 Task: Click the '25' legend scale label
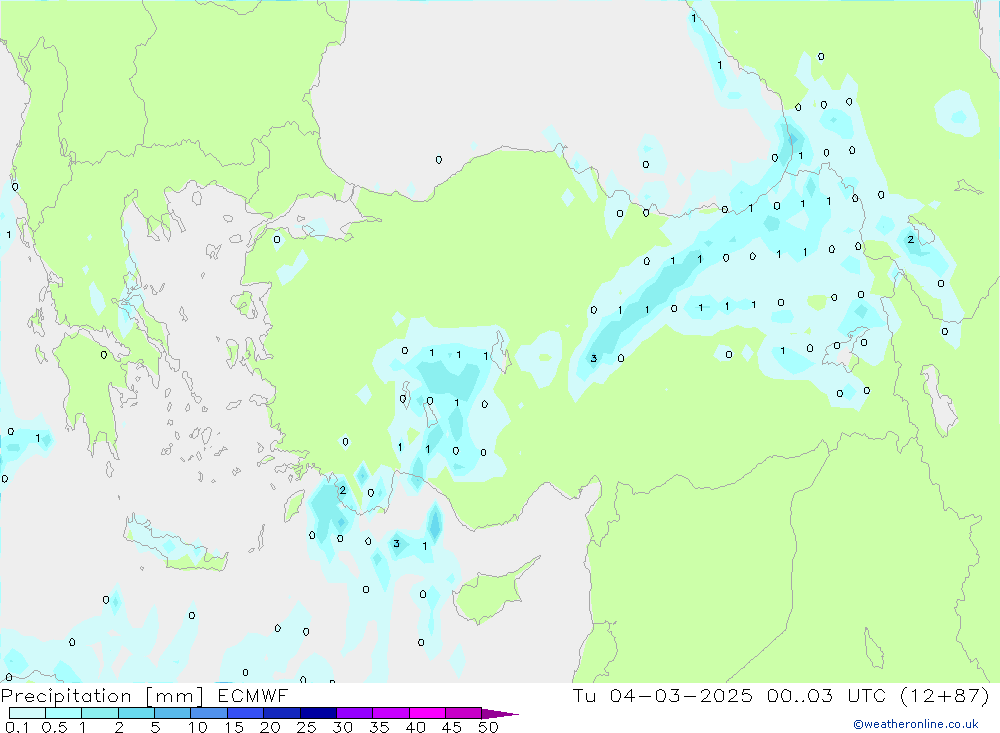click(306, 727)
